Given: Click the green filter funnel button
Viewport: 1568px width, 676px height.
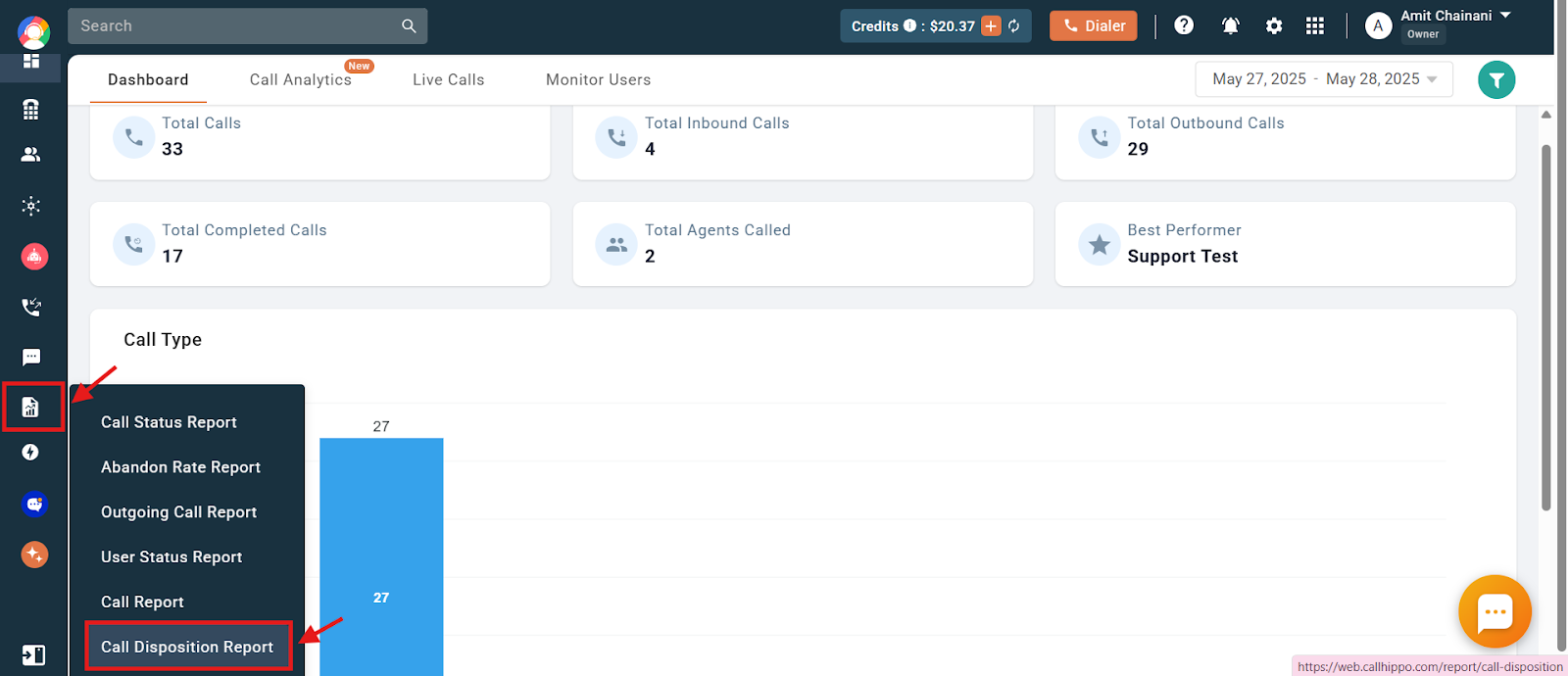Looking at the screenshot, I should point(1496,80).
